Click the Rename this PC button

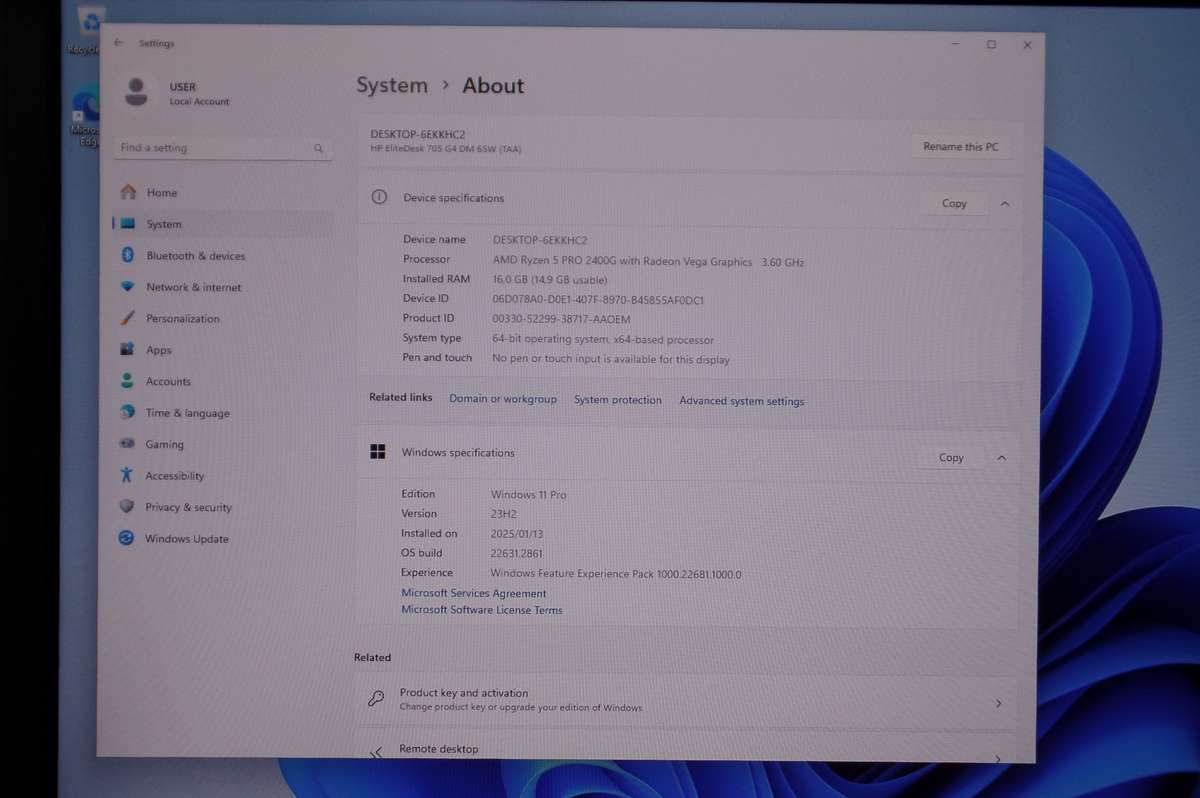coord(960,147)
